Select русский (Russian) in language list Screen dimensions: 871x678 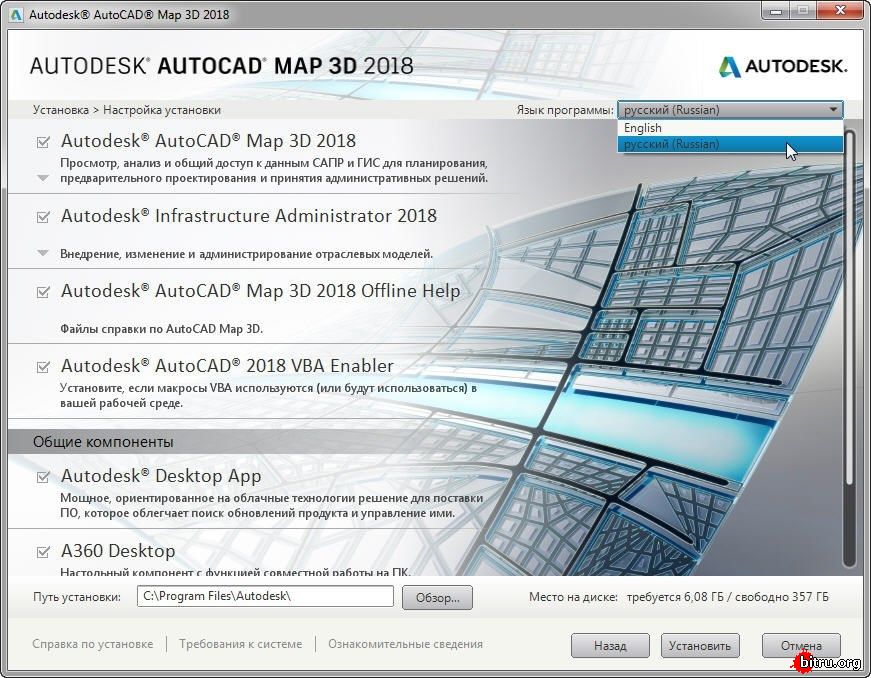730,144
